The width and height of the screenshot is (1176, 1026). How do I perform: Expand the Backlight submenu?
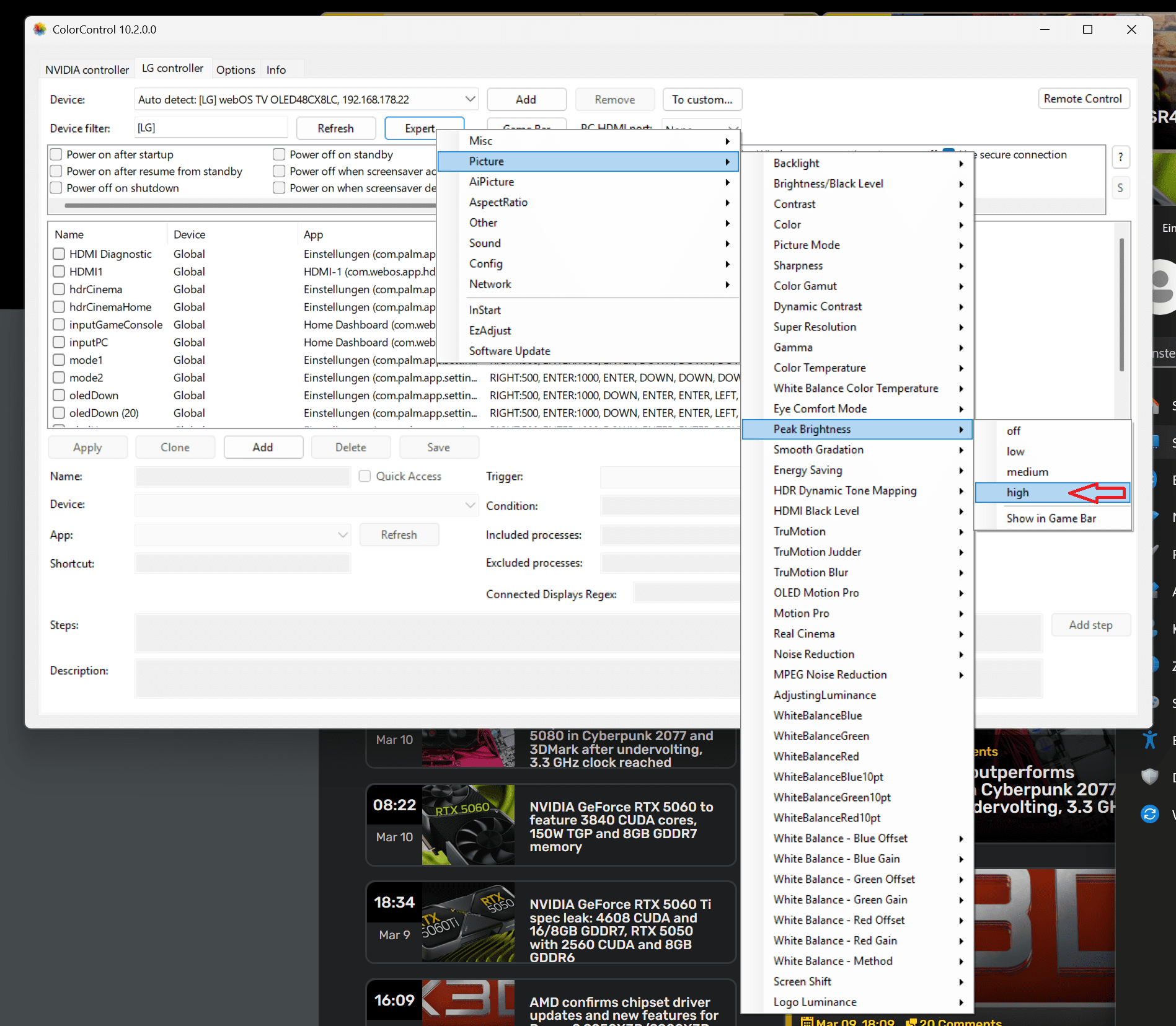(x=857, y=163)
